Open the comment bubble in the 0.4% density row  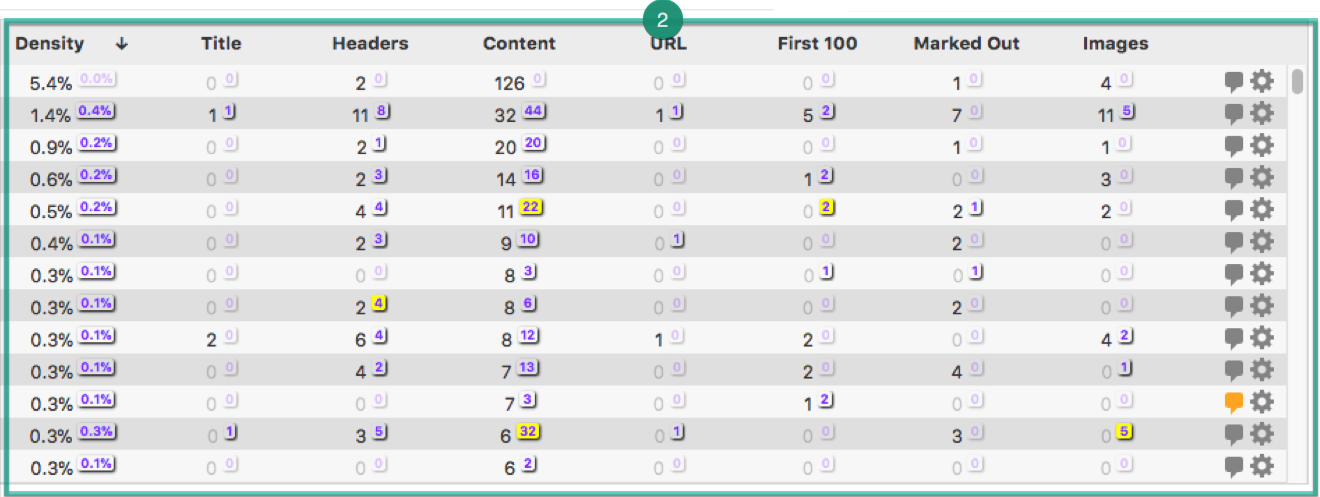(x=1234, y=242)
